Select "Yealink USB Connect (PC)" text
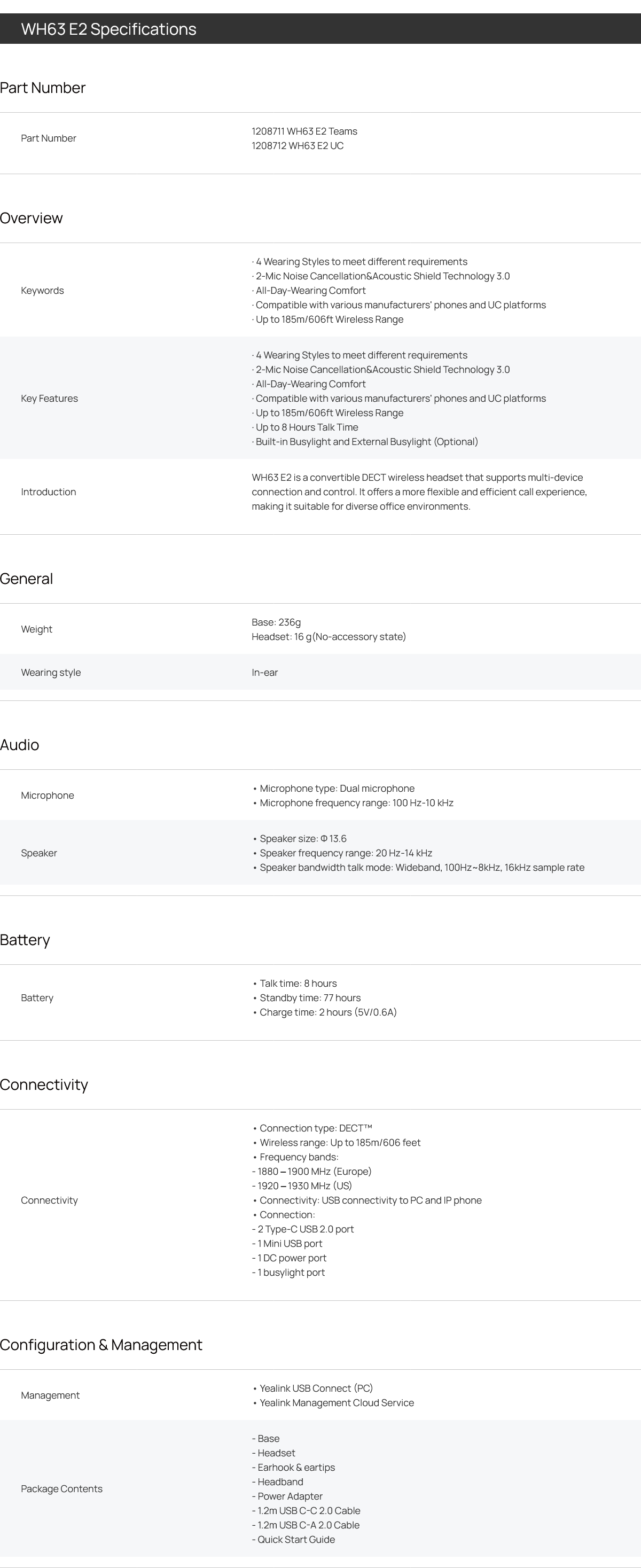Screen dimensions: 641x1568 [313, 1388]
